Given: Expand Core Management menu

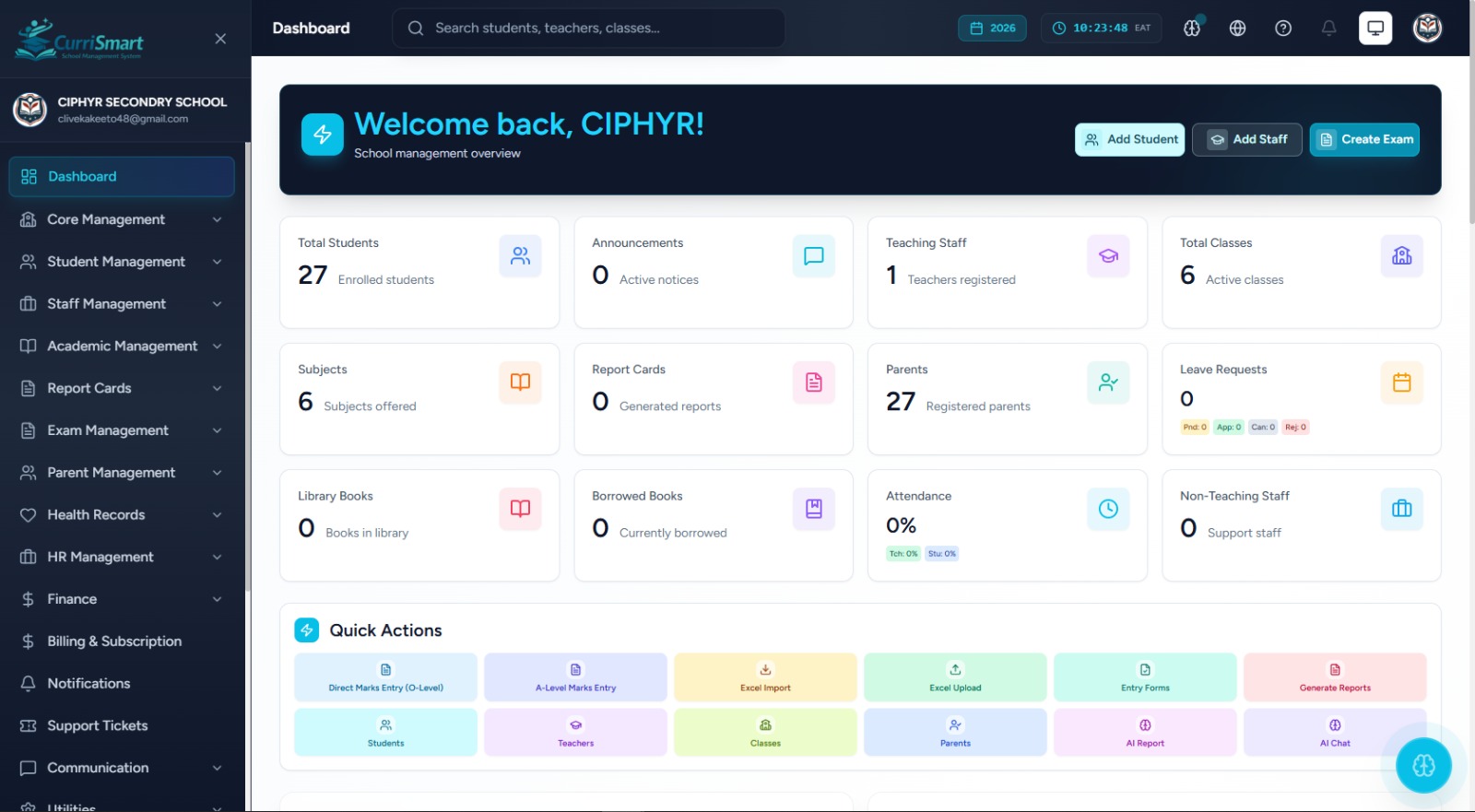Looking at the screenshot, I should [x=122, y=219].
